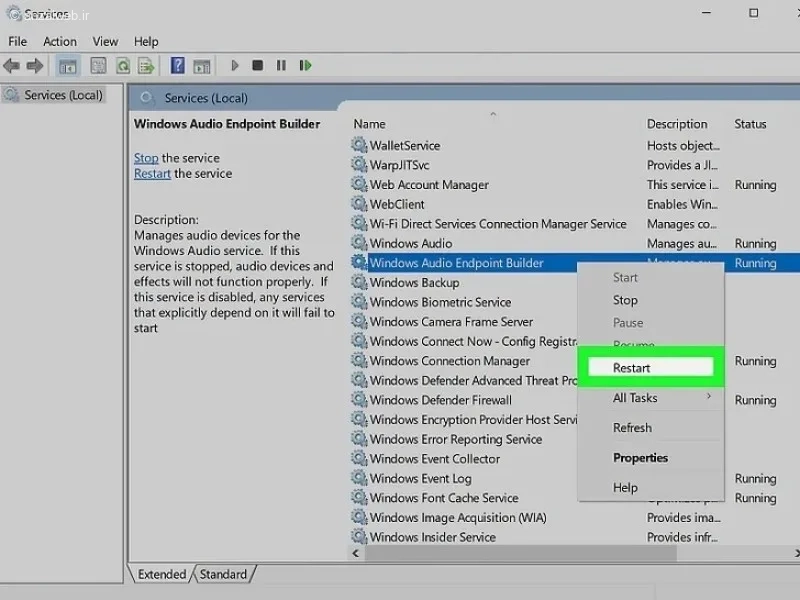Switch to the Standard tab
The image size is (800, 600).
point(223,574)
